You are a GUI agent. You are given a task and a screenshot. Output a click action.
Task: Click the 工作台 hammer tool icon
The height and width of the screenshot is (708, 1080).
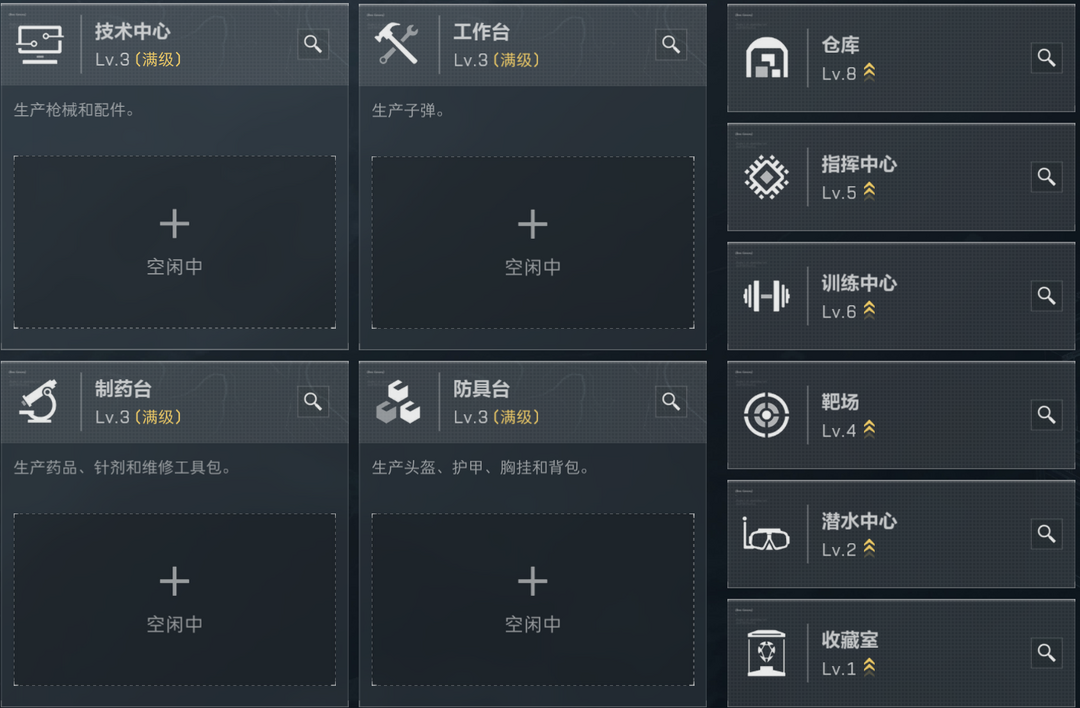[x=398, y=44]
